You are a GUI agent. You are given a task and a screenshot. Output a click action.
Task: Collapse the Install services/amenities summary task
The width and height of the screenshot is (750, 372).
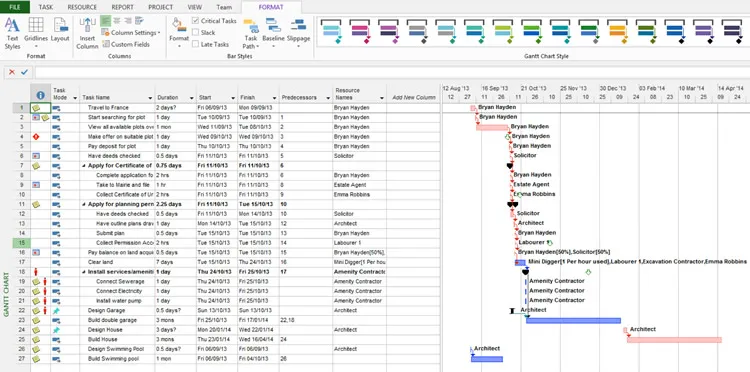click(x=84, y=272)
